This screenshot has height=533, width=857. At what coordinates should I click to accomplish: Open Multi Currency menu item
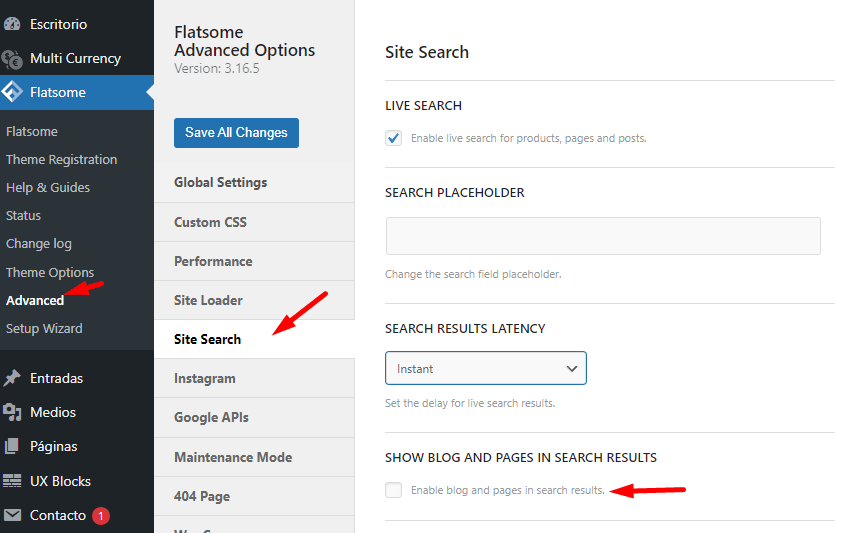pos(77,58)
